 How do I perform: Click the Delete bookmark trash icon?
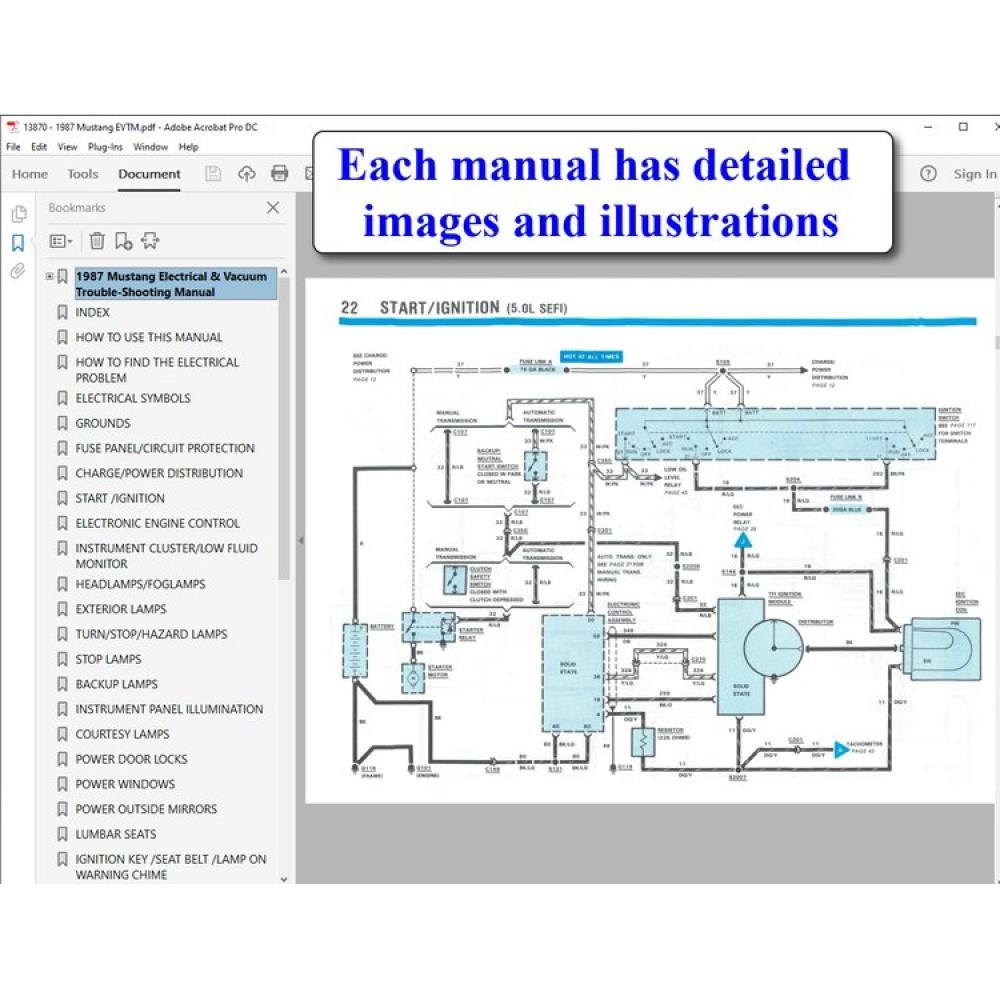97,241
